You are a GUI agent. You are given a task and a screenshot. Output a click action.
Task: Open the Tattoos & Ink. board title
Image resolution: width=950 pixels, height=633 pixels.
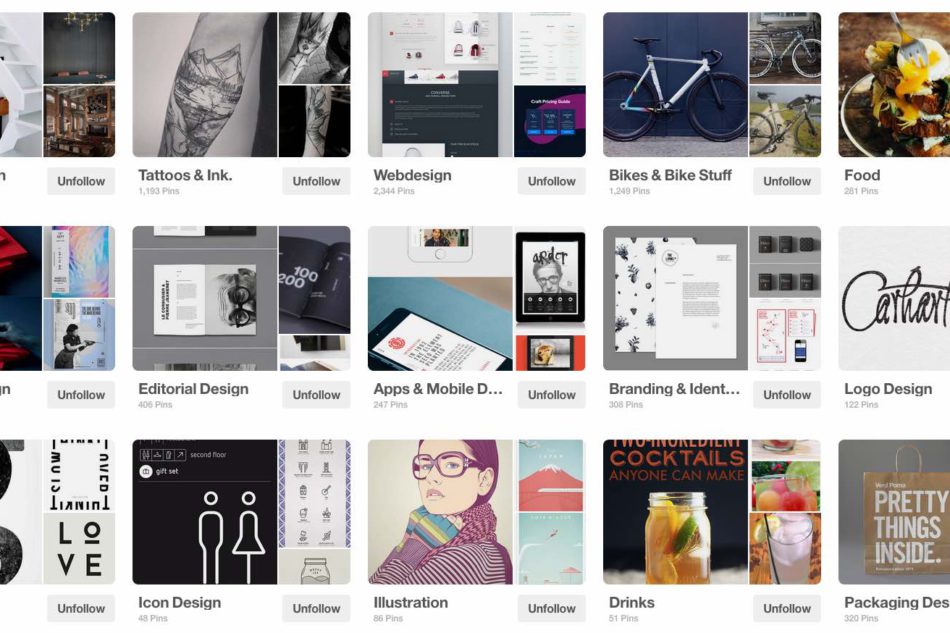(x=185, y=175)
